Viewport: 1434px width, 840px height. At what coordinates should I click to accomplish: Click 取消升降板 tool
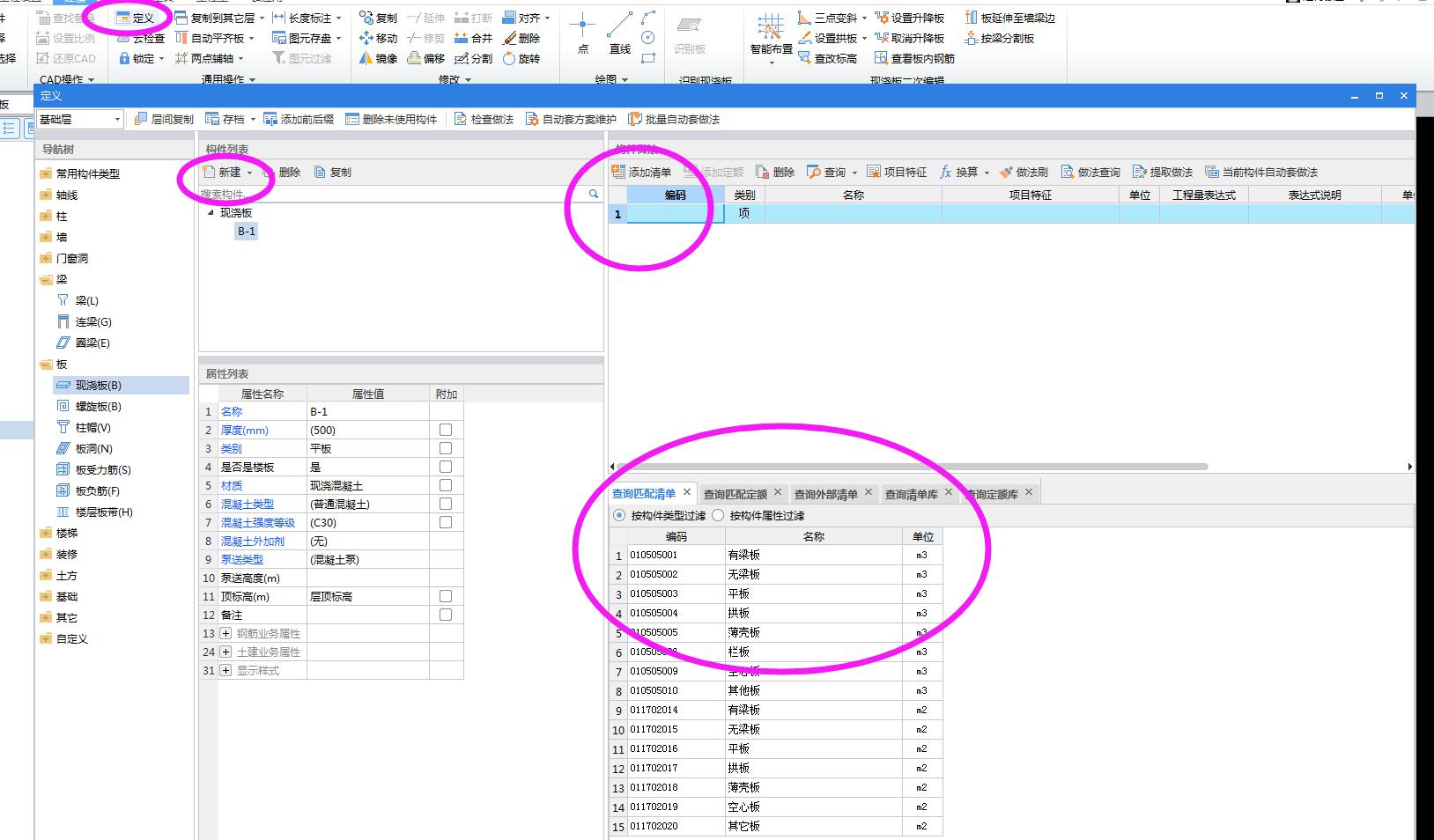909,38
